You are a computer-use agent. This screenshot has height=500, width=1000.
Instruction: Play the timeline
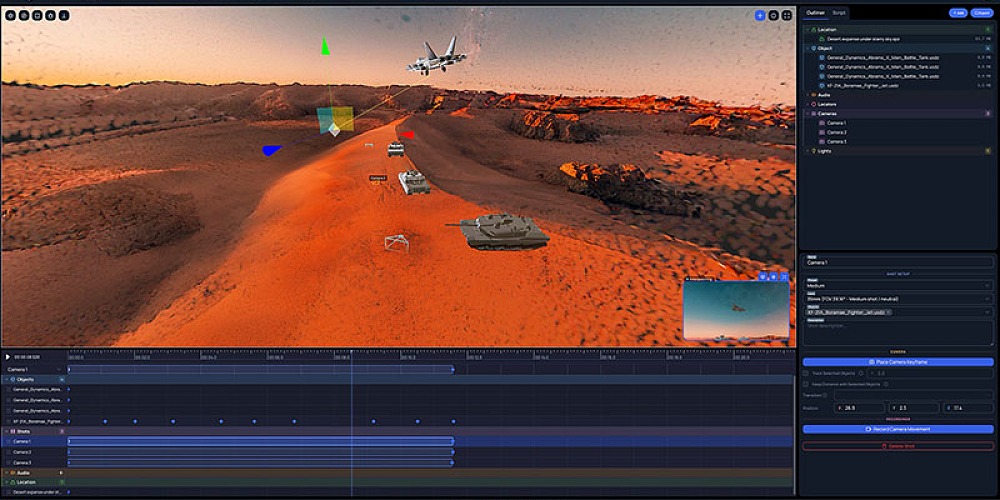[8, 357]
